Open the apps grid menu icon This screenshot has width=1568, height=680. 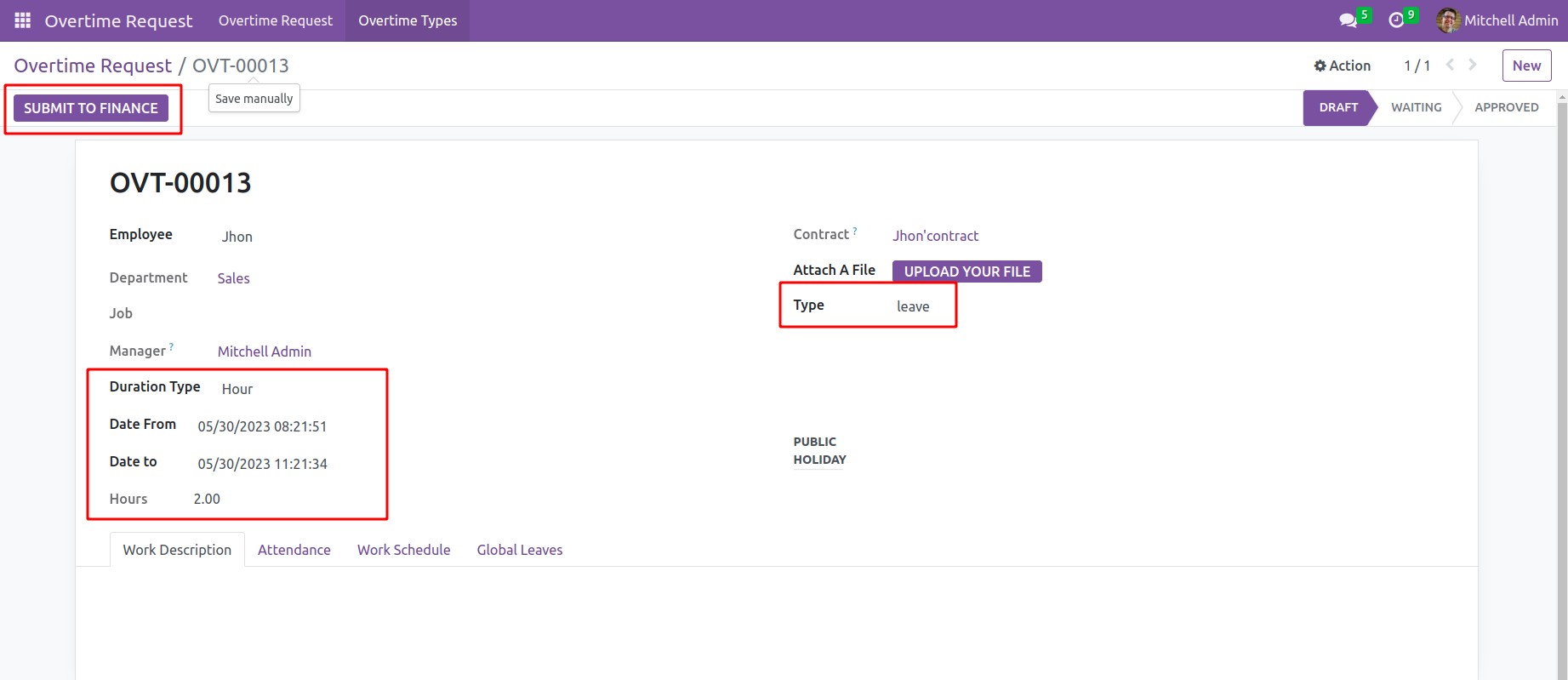coord(23,20)
